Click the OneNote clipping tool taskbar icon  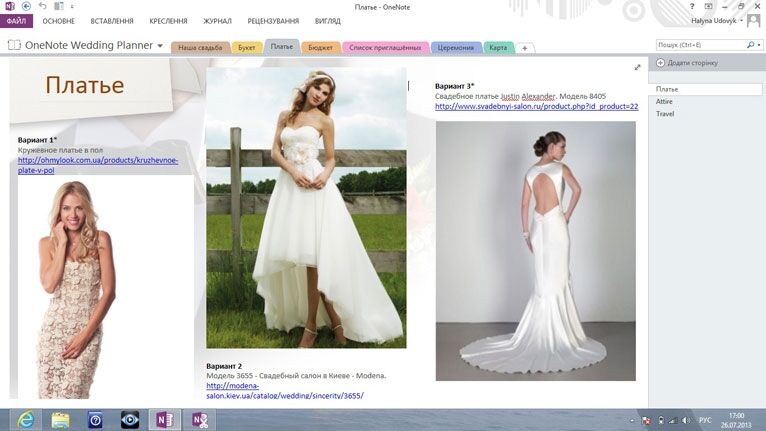pos(200,419)
